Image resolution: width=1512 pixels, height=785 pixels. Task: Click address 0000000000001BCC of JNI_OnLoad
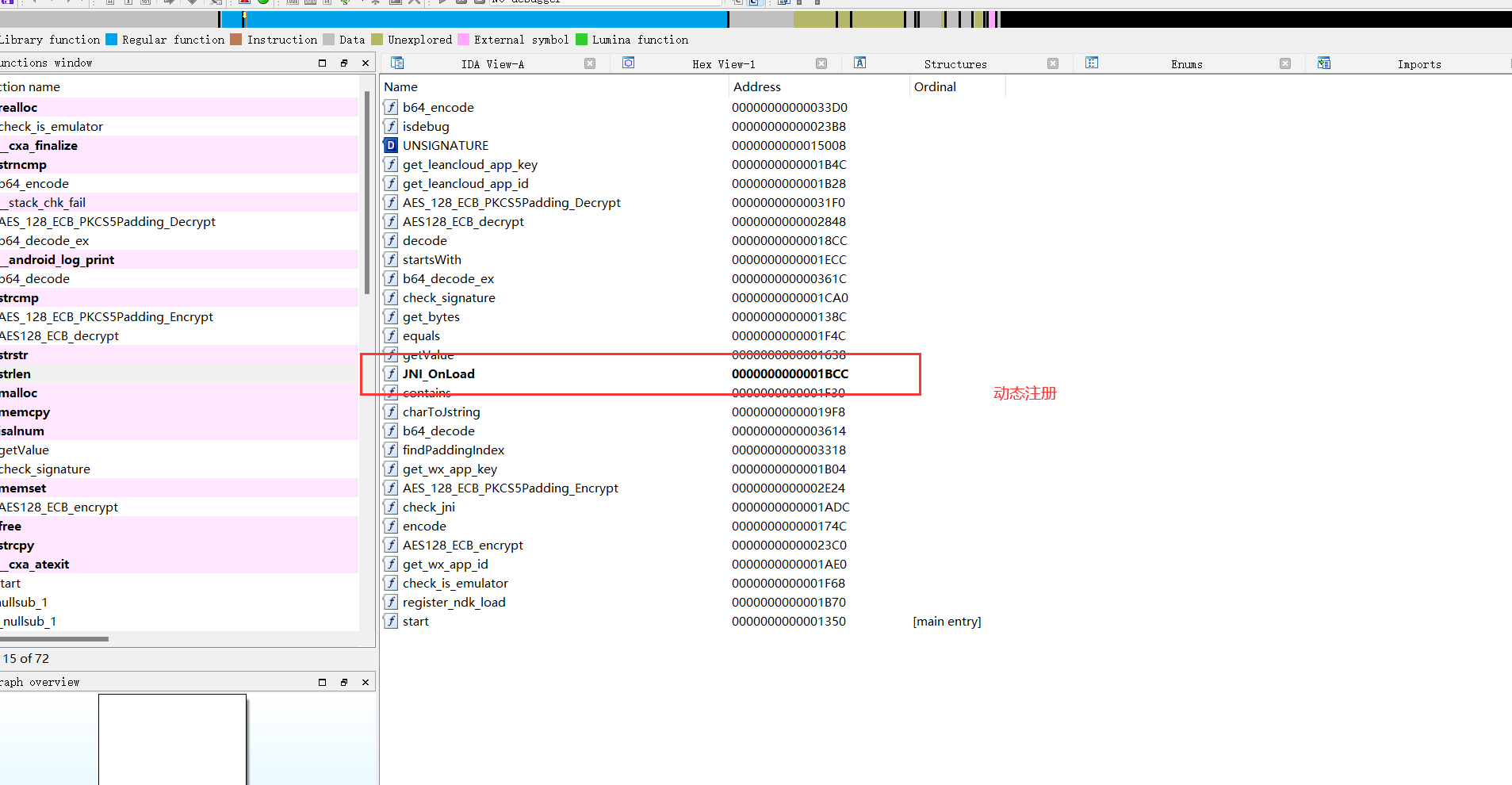click(790, 373)
